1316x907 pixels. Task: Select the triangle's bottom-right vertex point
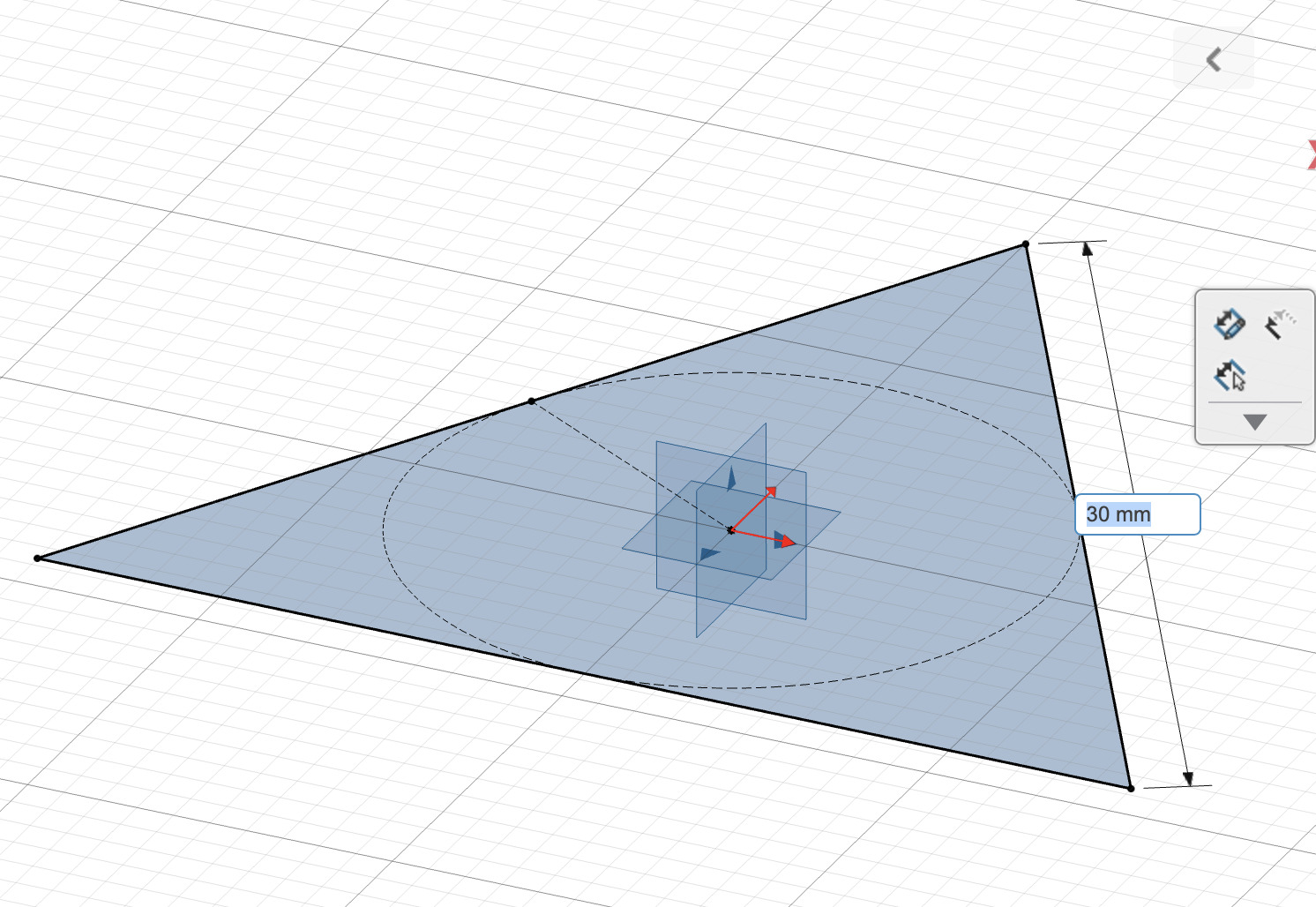1131,788
